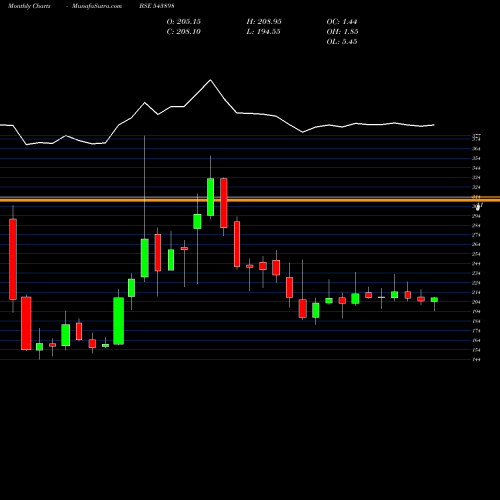Click the 'Monthly Charts' title text
This screenshot has width=500, height=500.
pyautogui.click(x=29, y=6)
